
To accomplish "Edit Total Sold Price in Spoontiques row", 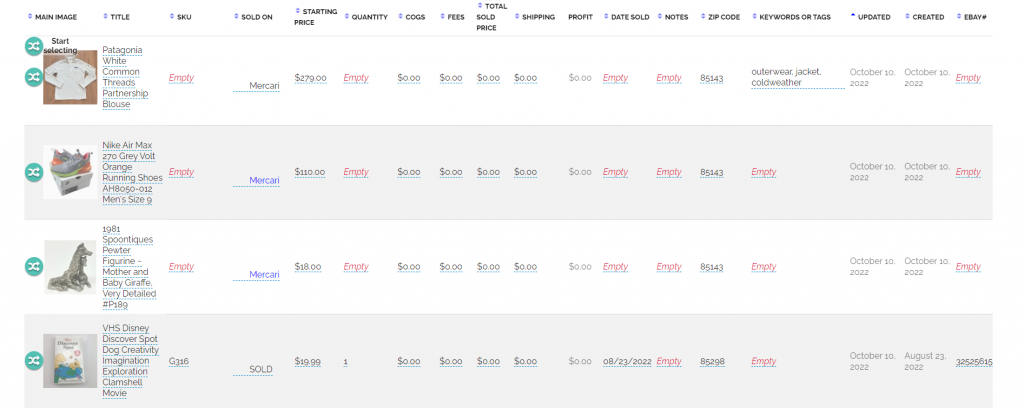I will pyautogui.click(x=488, y=267).
